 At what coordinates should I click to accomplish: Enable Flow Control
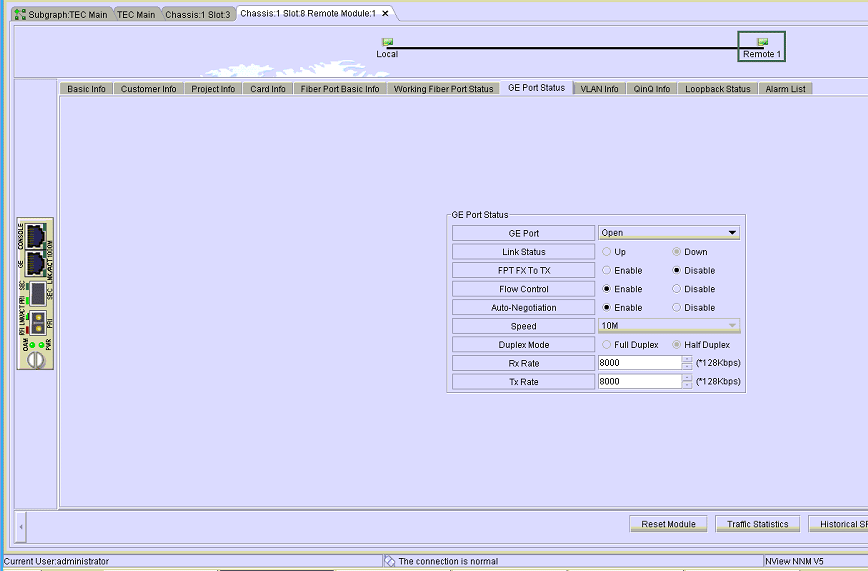[607, 289]
